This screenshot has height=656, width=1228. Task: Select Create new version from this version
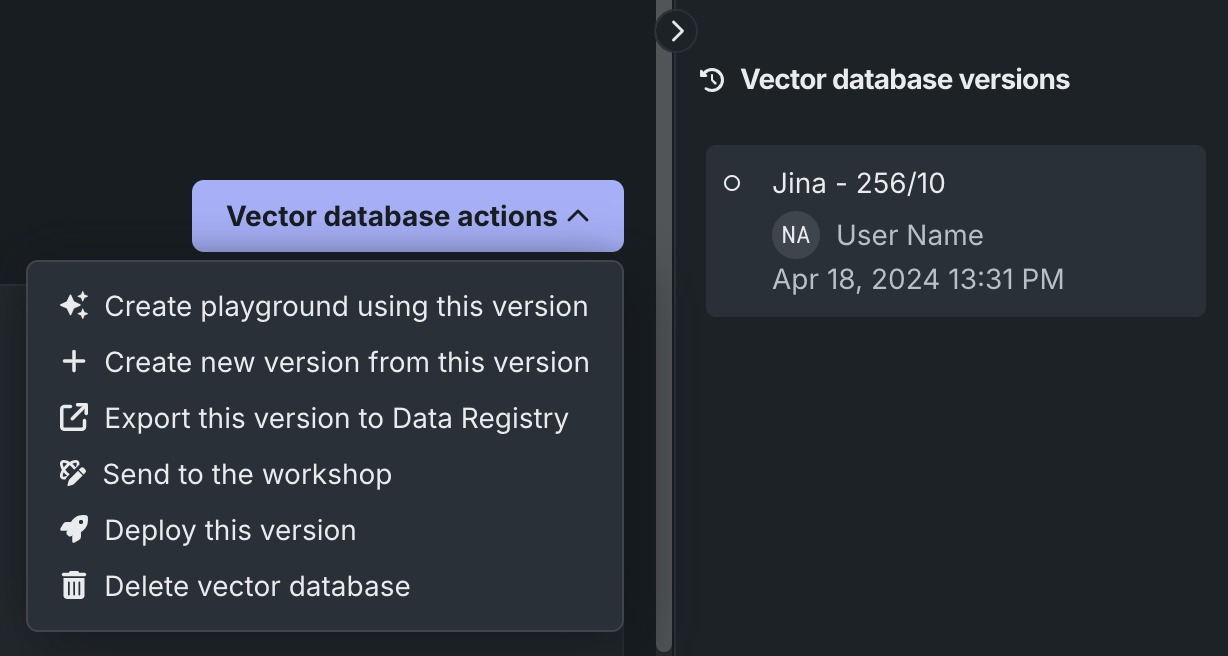pyautogui.click(x=347, y=362)
